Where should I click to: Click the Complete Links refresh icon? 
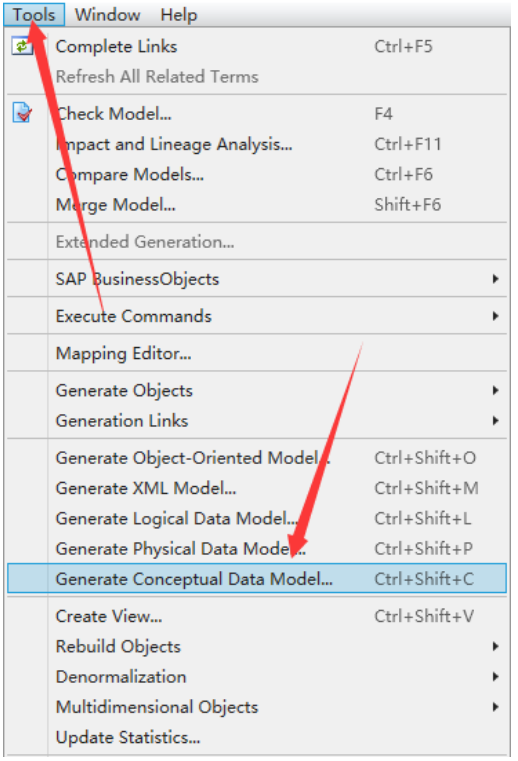point(22,47)
